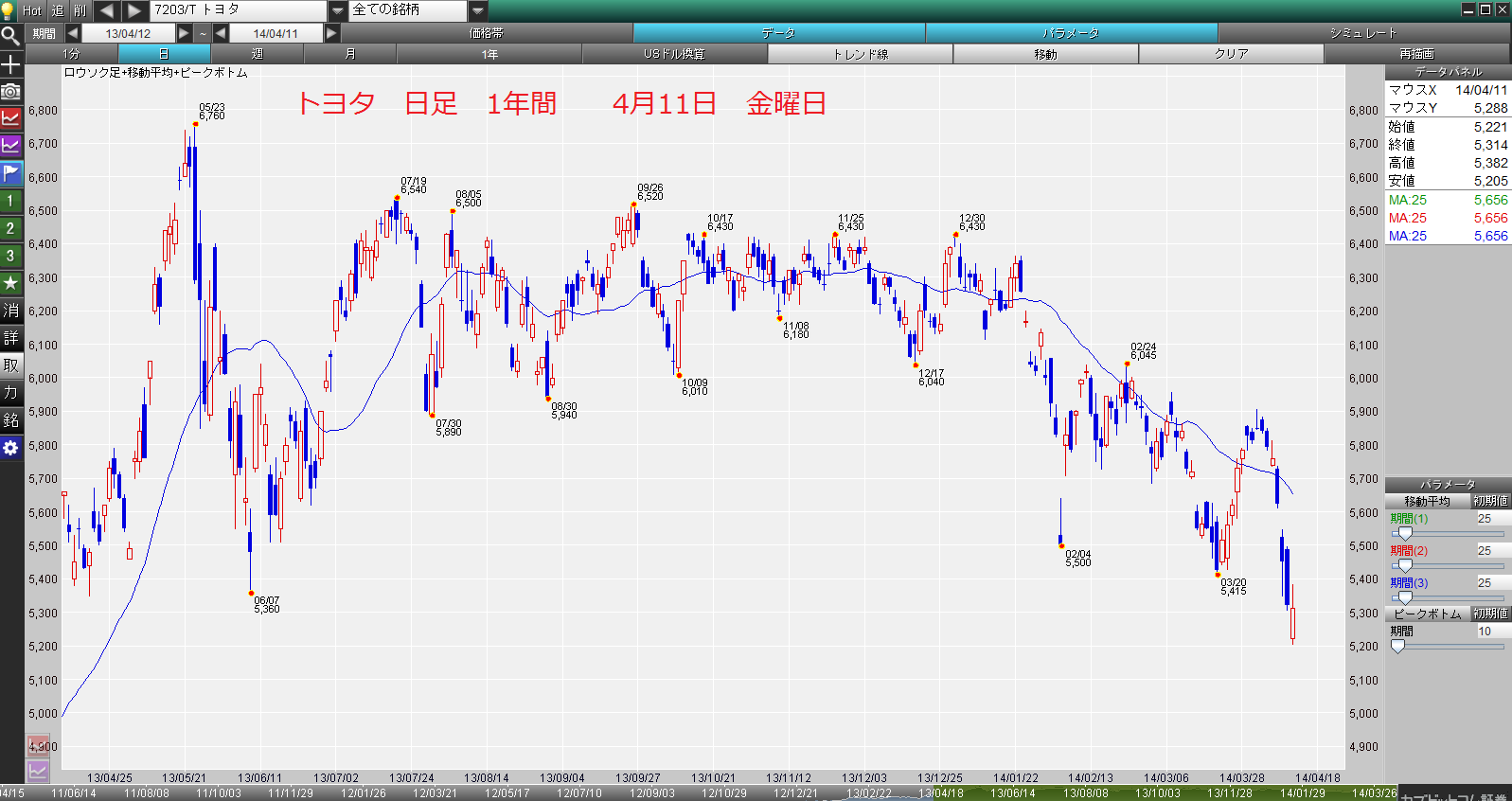Click the green number 3 preset icon
1512x801 pixels.
[10, 256]
